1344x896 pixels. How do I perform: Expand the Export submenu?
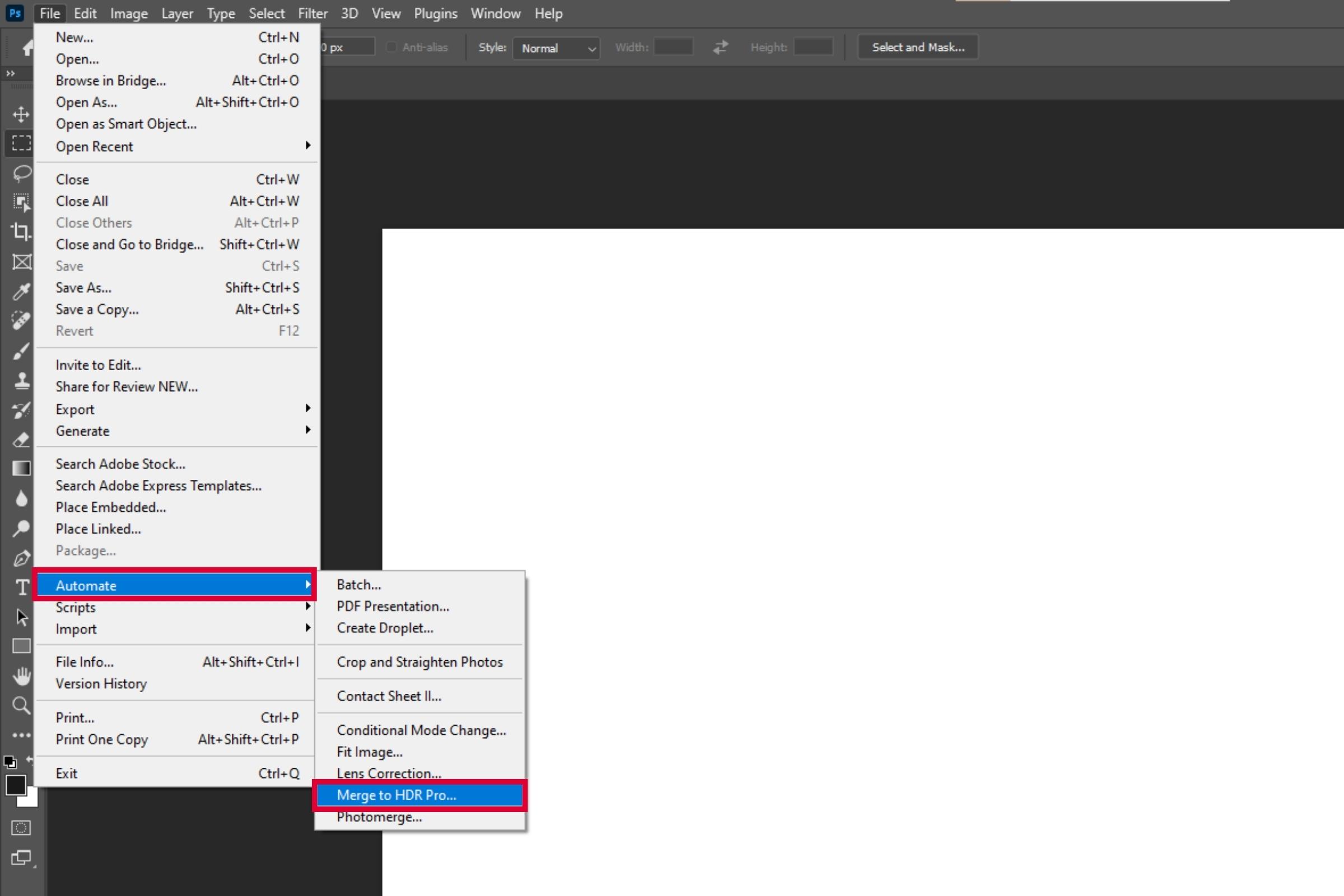(177, 409)
